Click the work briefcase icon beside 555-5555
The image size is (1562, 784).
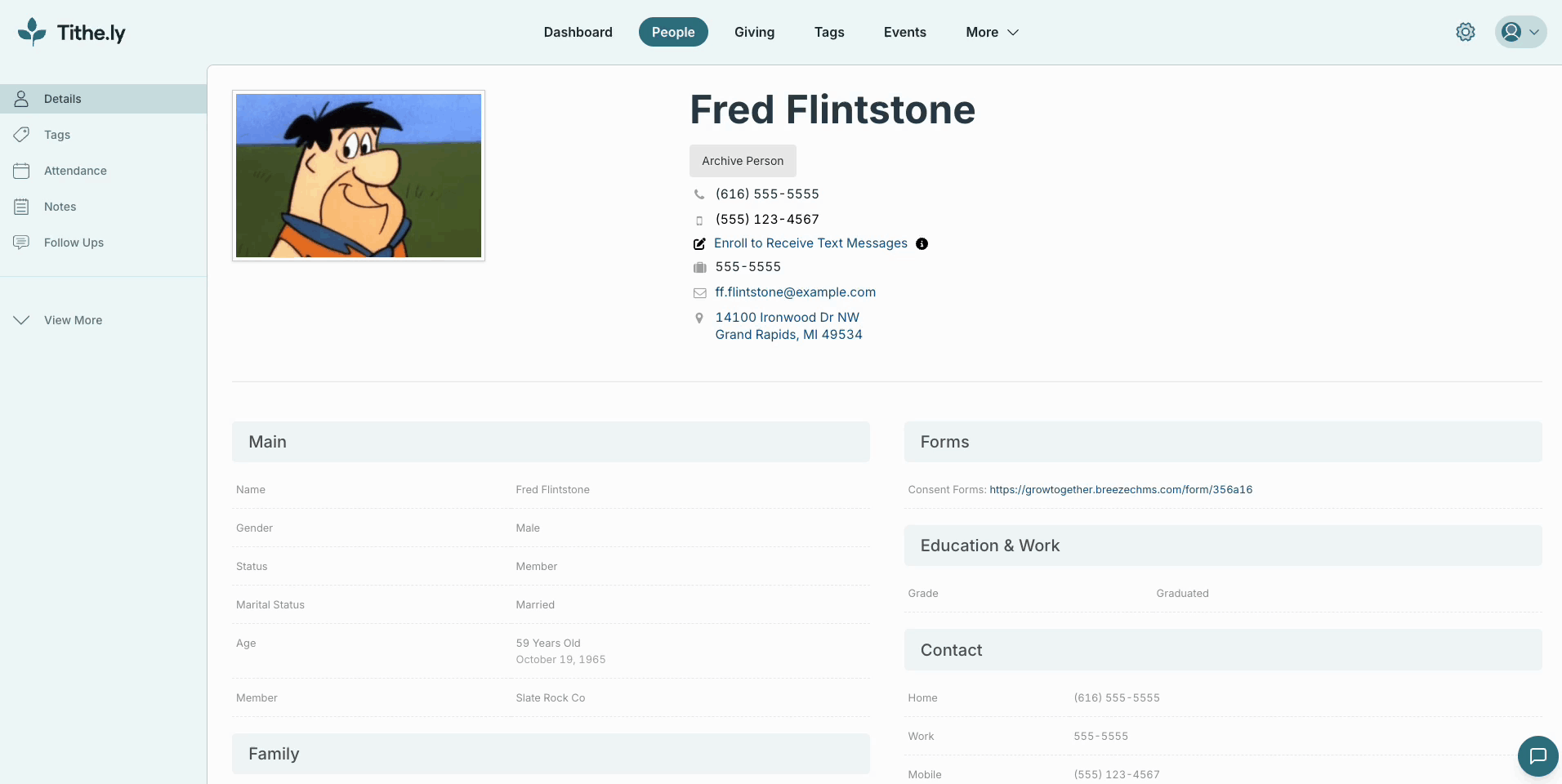point(699,268)
